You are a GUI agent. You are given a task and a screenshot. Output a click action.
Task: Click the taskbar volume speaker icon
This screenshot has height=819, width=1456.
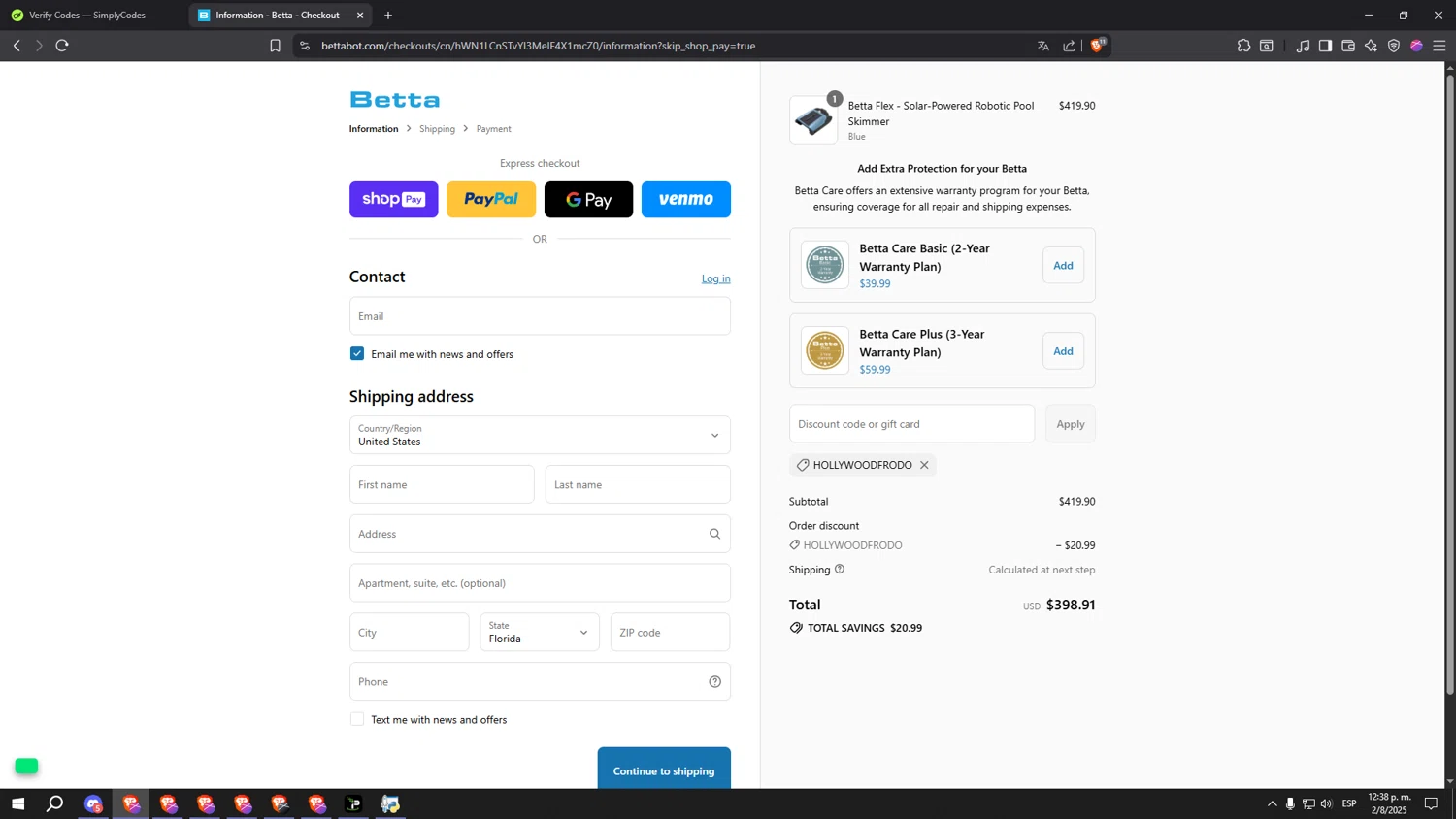click(x=1326, y=803)
